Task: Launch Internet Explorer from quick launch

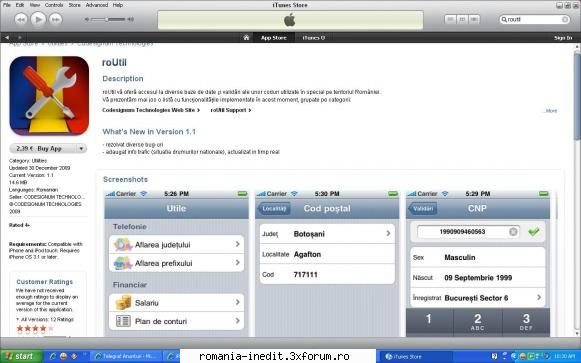Action: coord(53,356)
